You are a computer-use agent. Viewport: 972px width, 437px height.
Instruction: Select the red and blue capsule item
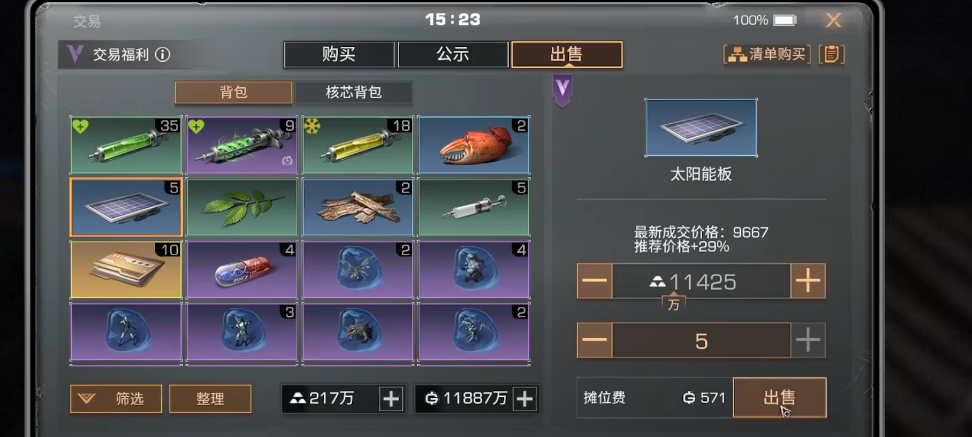click(242, 270)
